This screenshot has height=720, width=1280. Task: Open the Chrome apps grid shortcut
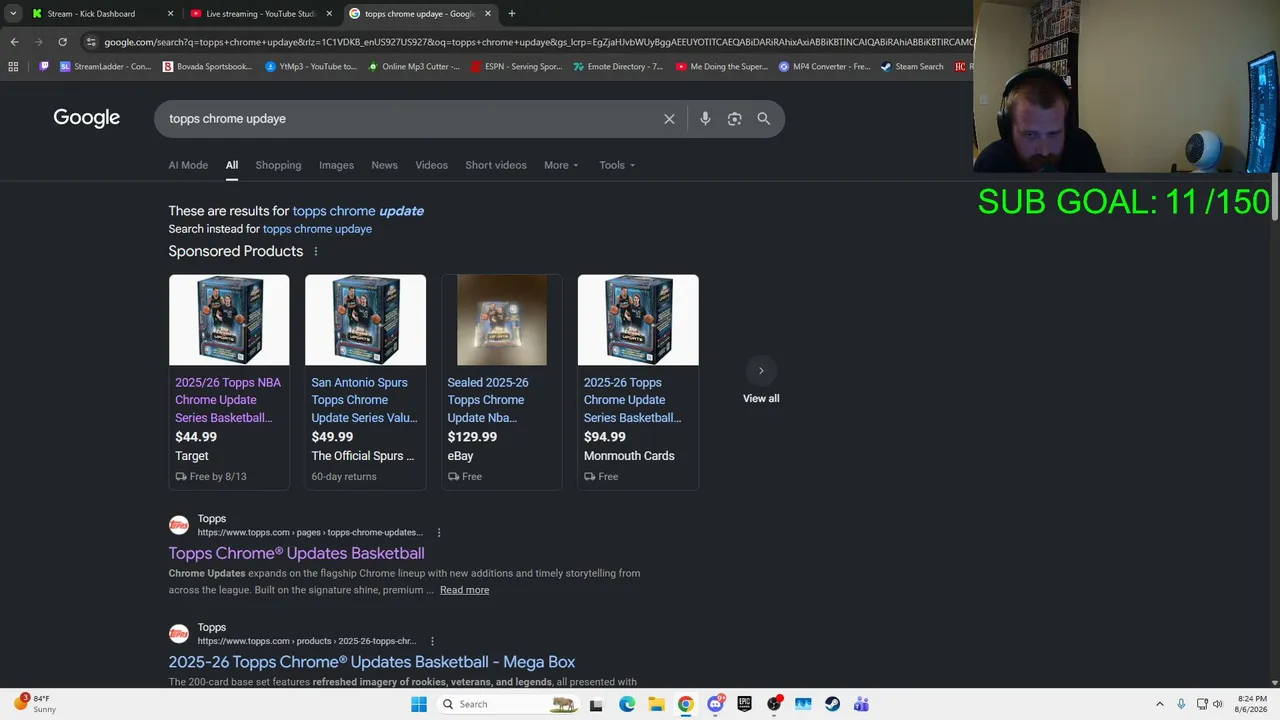(x=13, y=67)
